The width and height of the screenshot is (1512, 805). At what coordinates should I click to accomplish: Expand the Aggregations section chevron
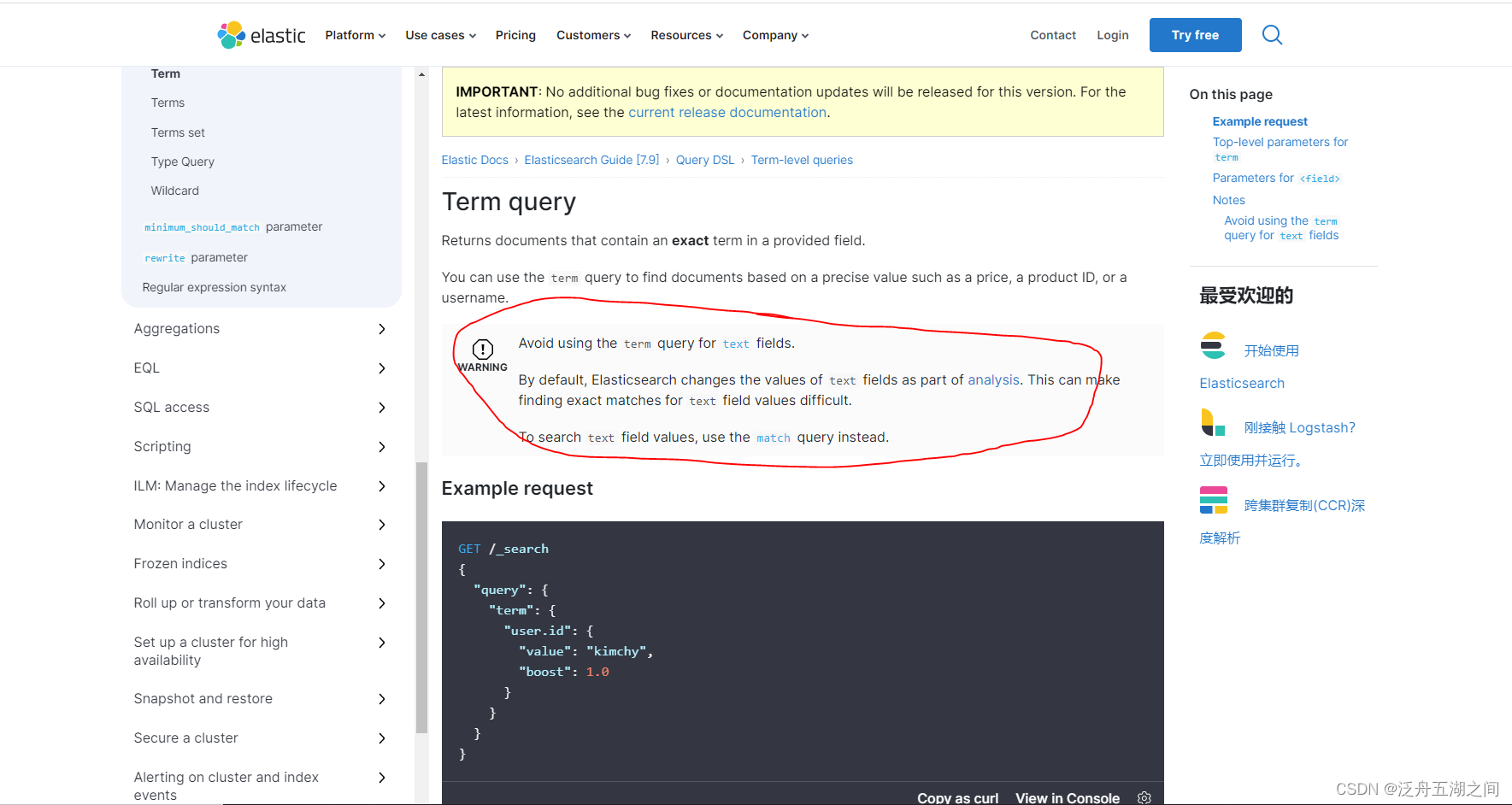pos(382,329)
